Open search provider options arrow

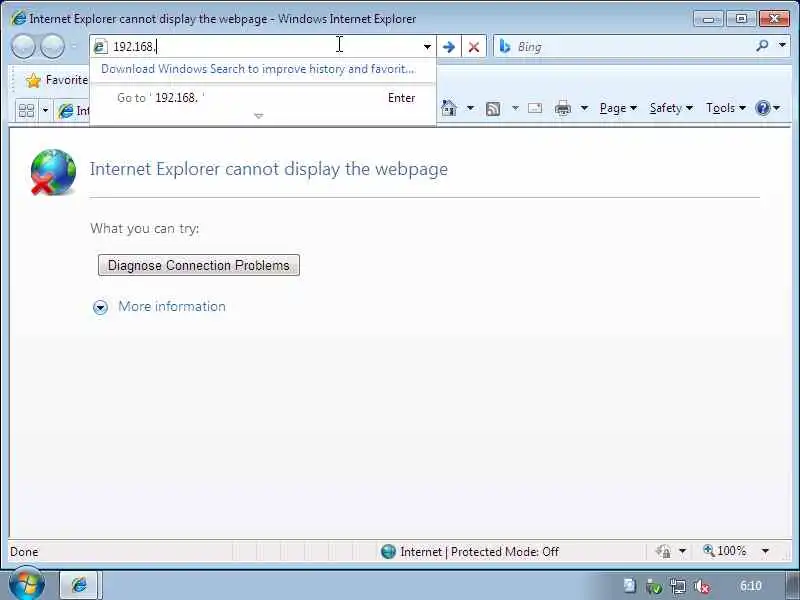[x=782, y=45]
